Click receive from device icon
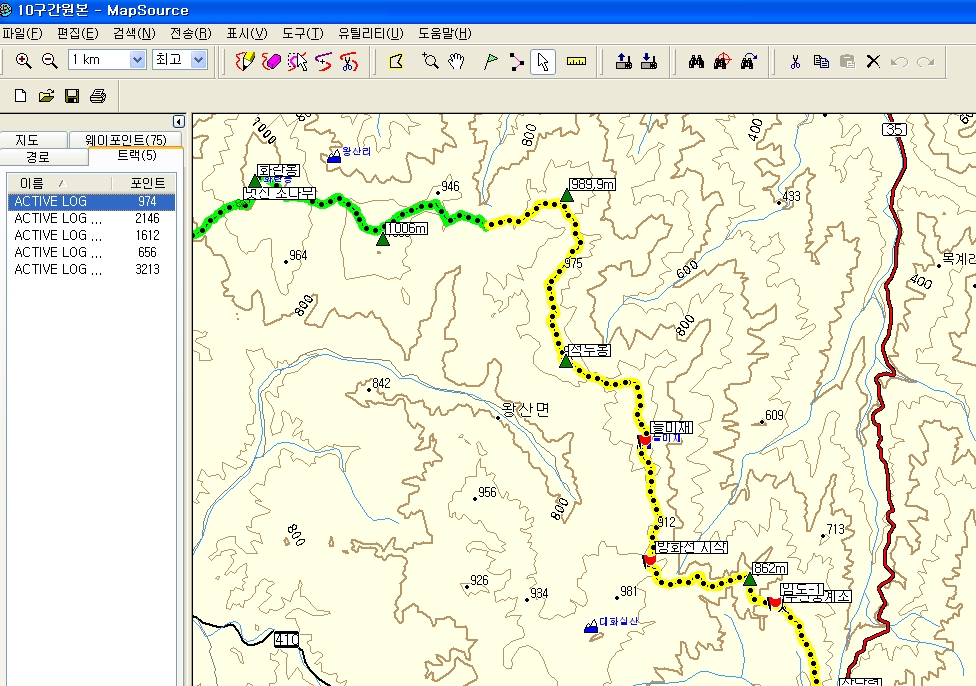The width and height of the screenshot is (976, 686). click(x=649, y=61)
